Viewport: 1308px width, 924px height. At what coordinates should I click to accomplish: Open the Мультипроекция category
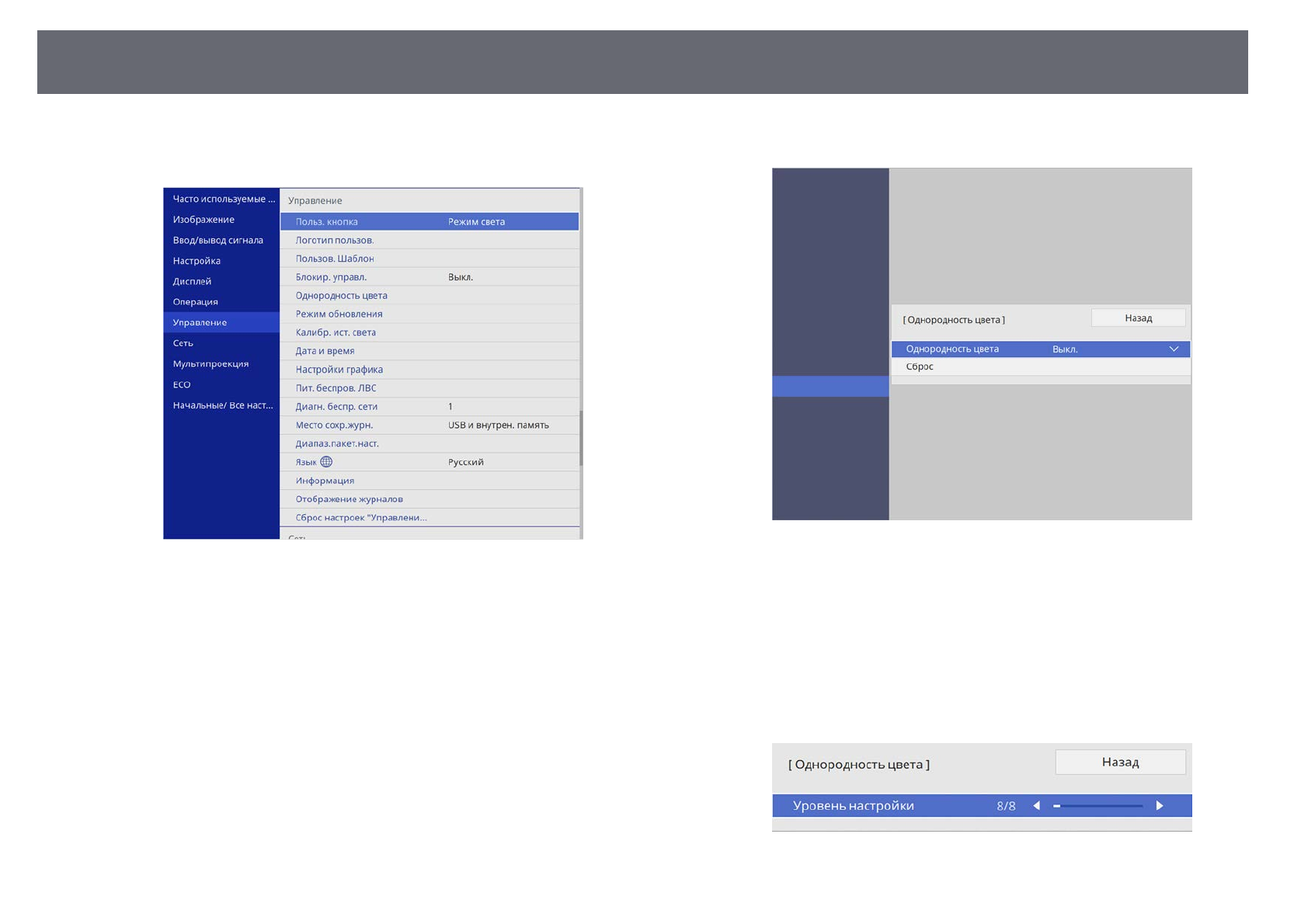[x=210, y=364]
